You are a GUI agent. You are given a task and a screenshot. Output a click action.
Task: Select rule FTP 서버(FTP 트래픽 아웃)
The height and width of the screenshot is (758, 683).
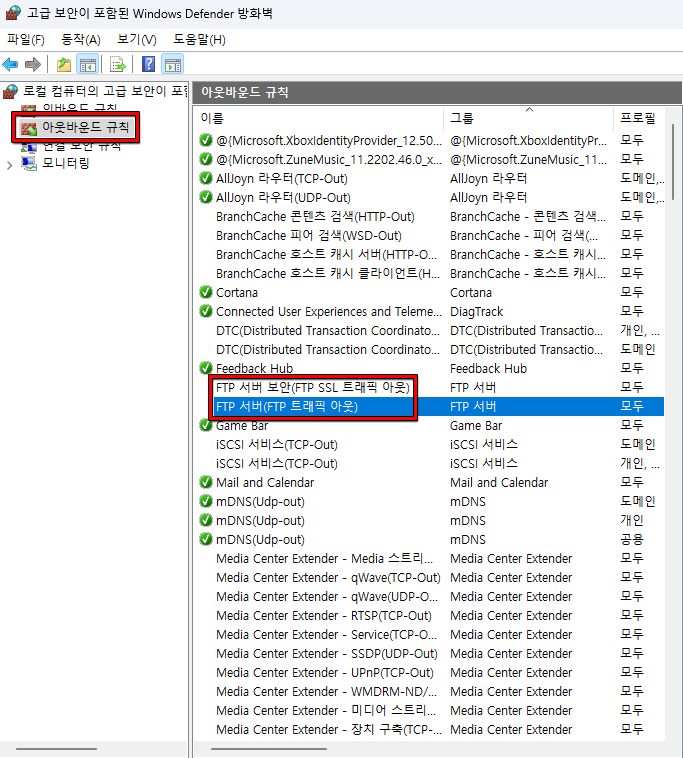coord(287,407)
